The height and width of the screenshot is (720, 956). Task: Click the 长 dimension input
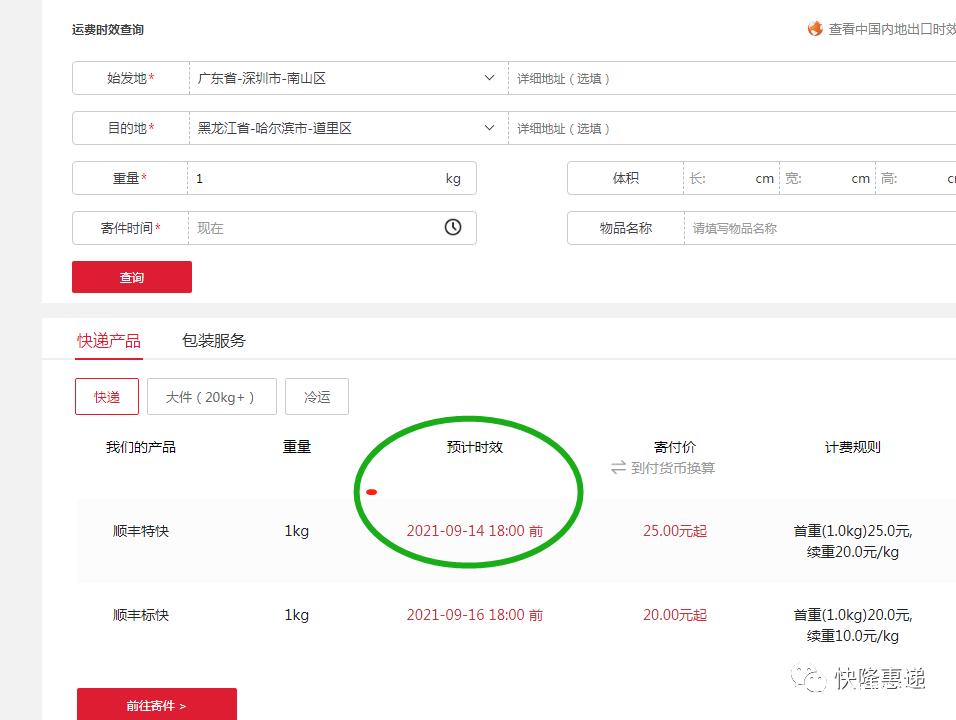731,178
